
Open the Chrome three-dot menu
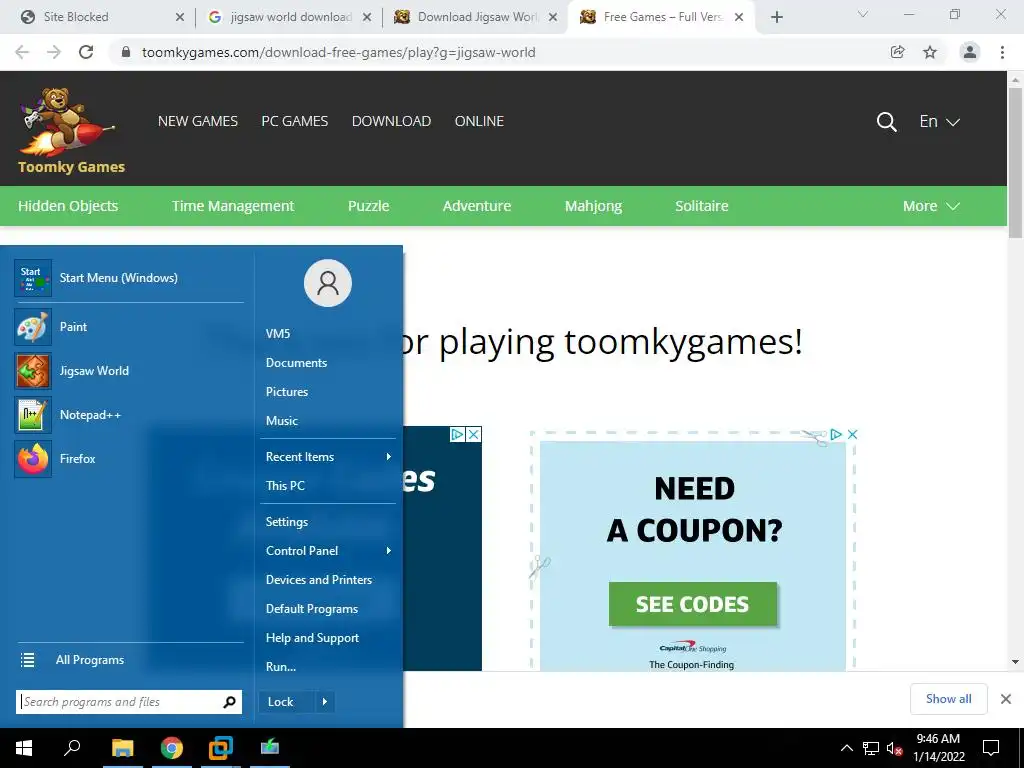point(1002,52)
